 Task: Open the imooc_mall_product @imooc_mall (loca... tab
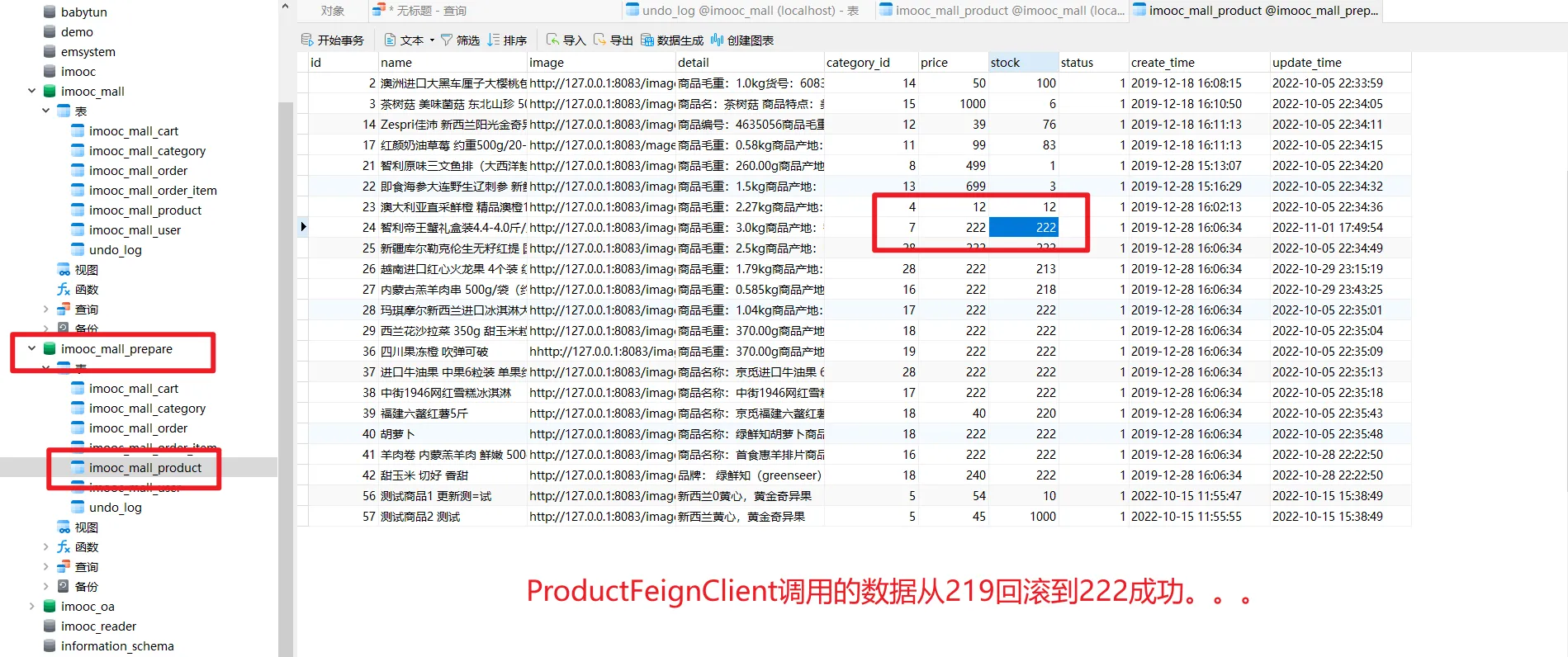click(x=1001, y=11)
